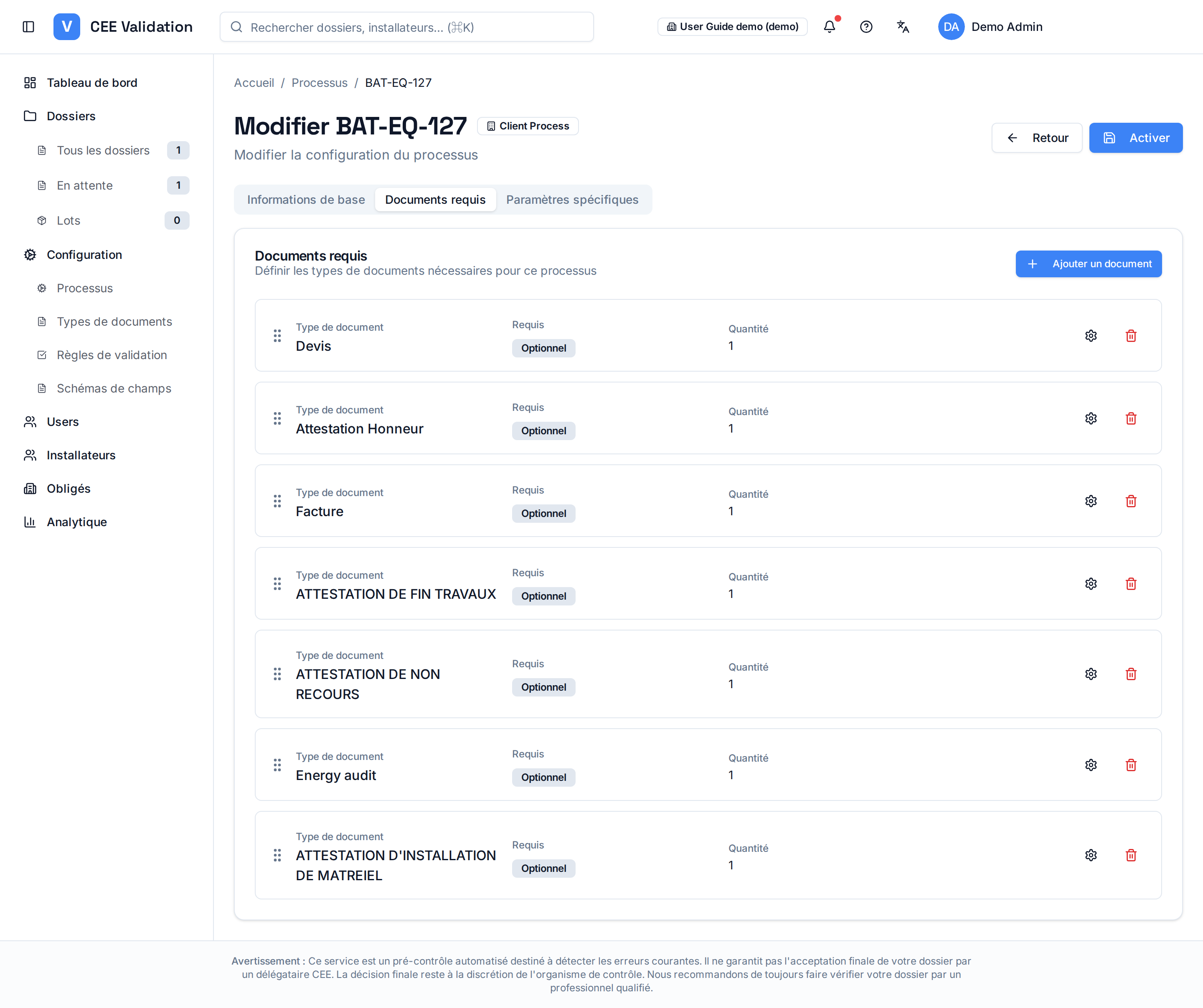Toggle the sidebar collapse icon

point(28,27)
